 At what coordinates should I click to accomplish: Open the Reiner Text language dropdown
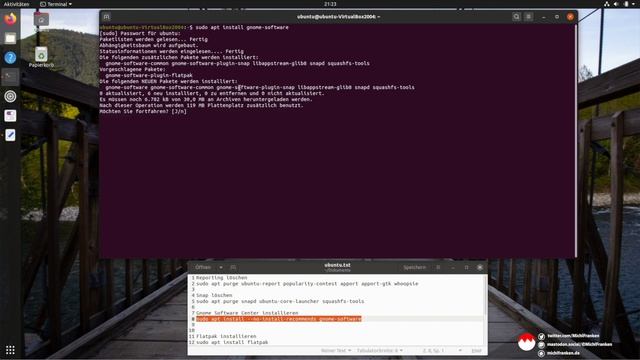[x=336, y=351]
